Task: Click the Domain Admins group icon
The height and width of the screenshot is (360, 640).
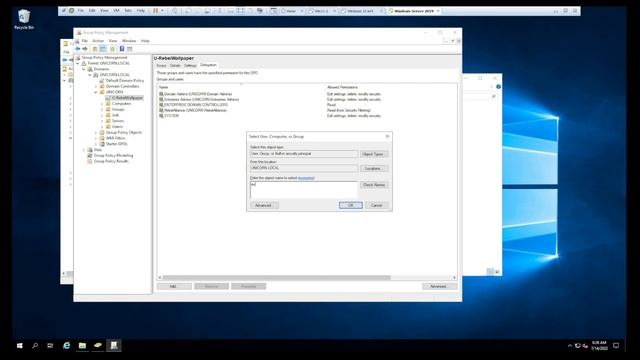Action: [161, 94]
